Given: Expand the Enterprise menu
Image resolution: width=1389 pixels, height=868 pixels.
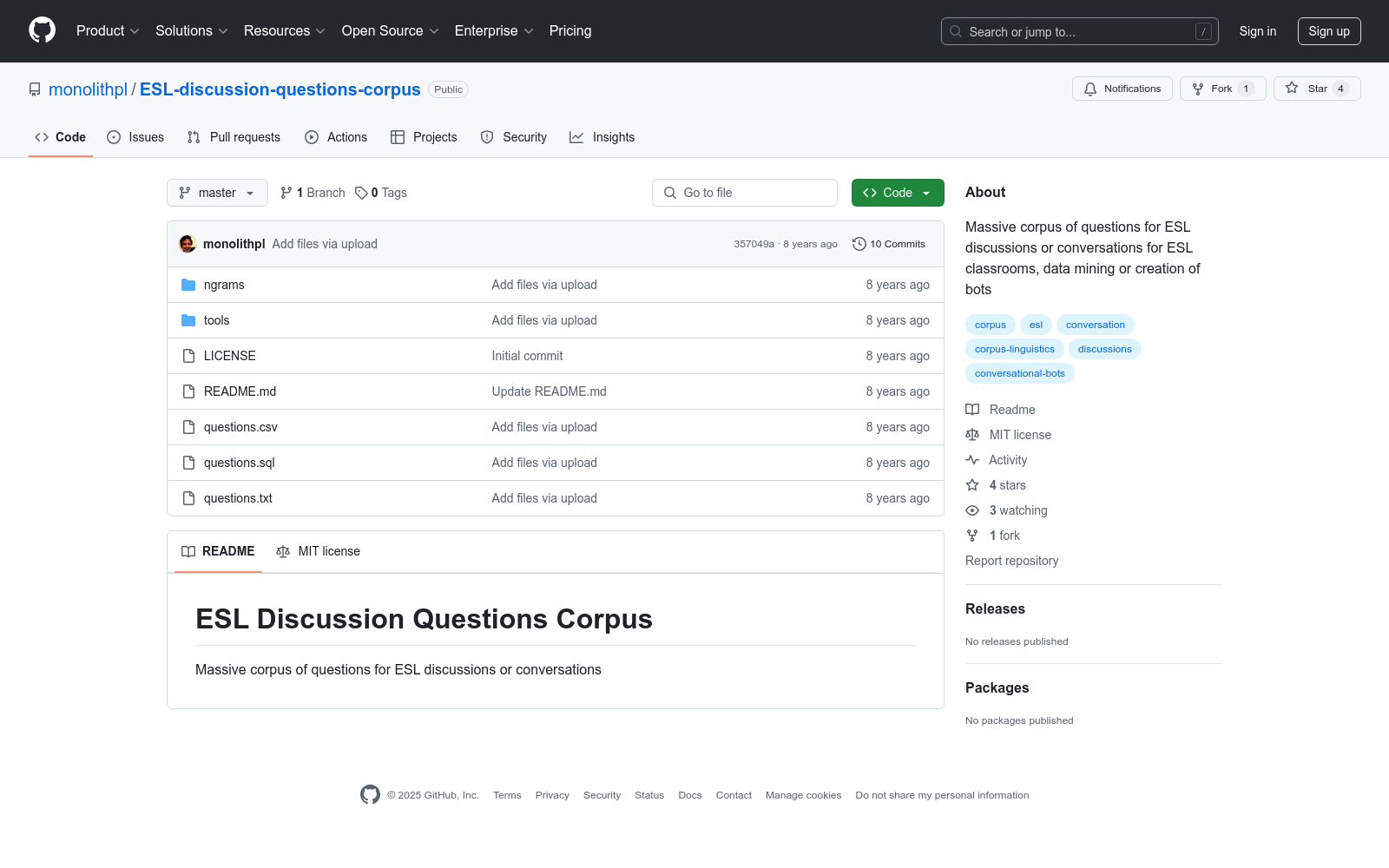Looking at the screenshot, I should coord(494,31).
